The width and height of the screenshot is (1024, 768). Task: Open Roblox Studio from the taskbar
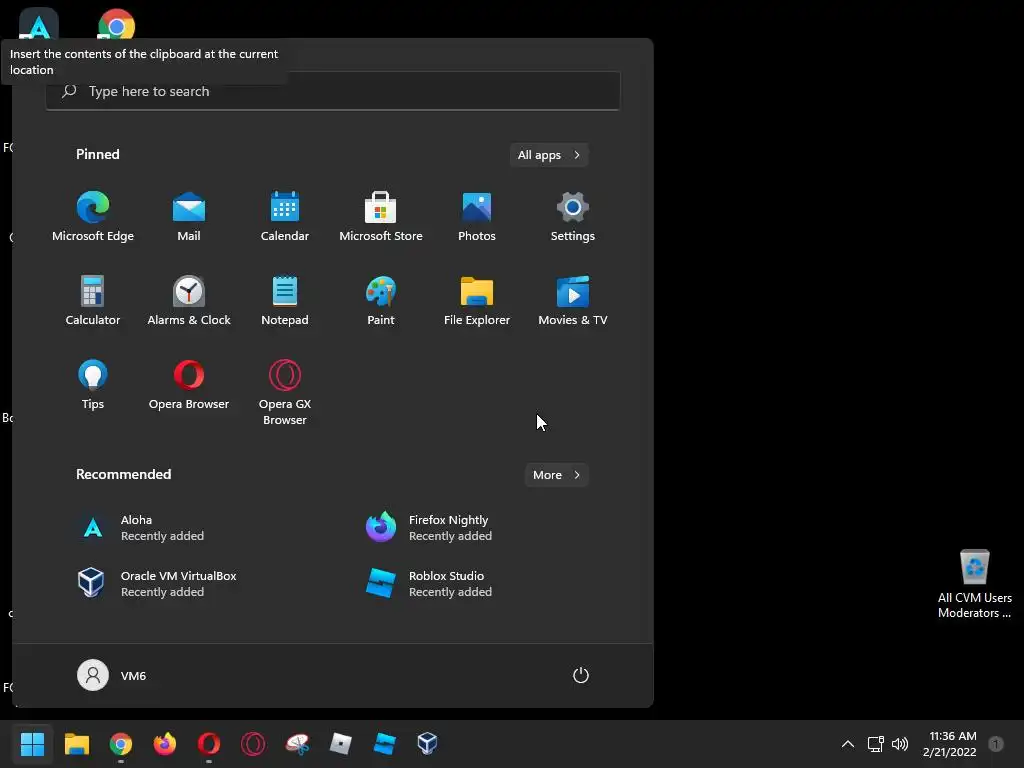(384, 743)
